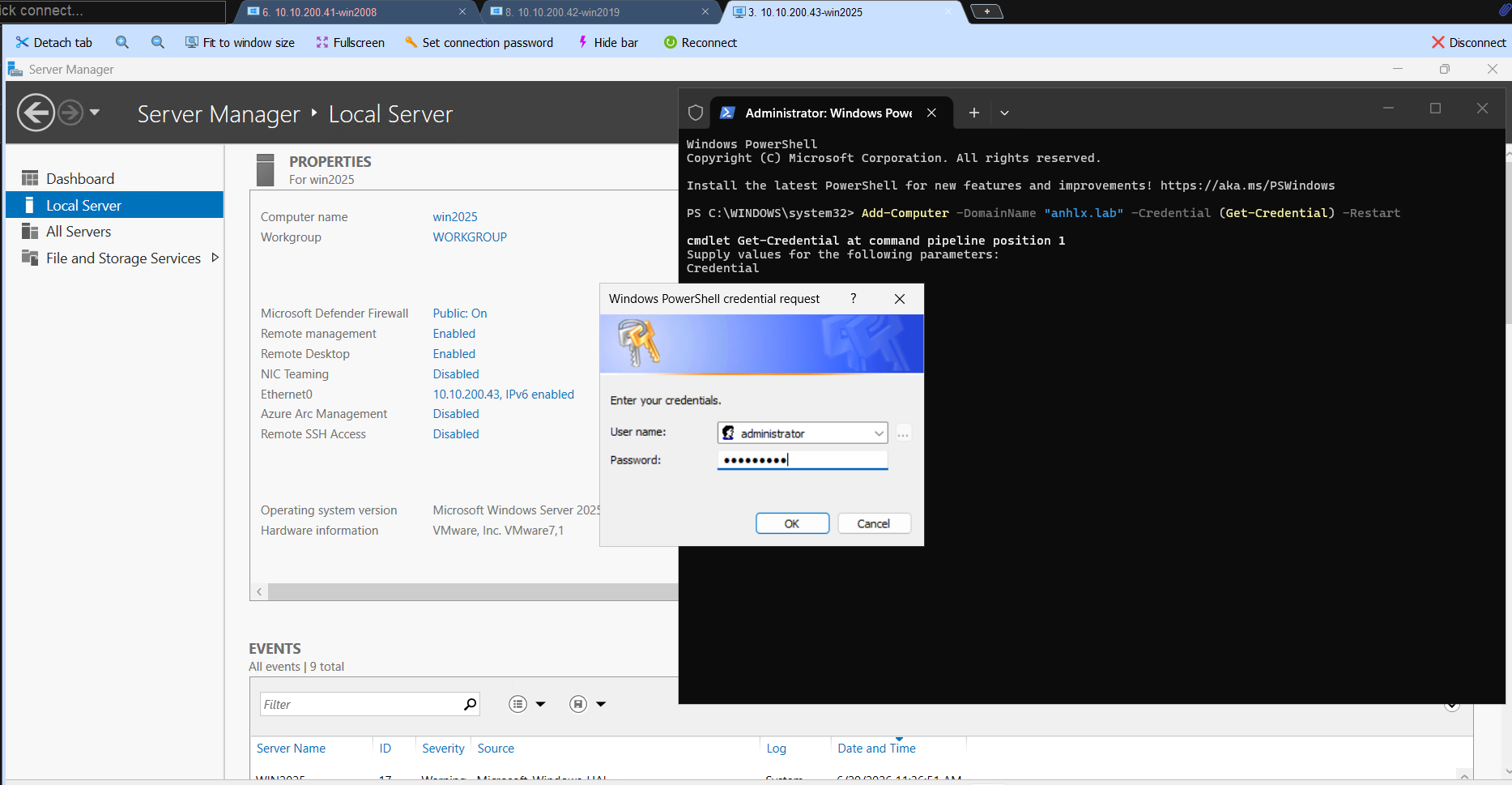Open the navigation history dropdown
This screenshot has height=785, width=1512.
(95, 112)
